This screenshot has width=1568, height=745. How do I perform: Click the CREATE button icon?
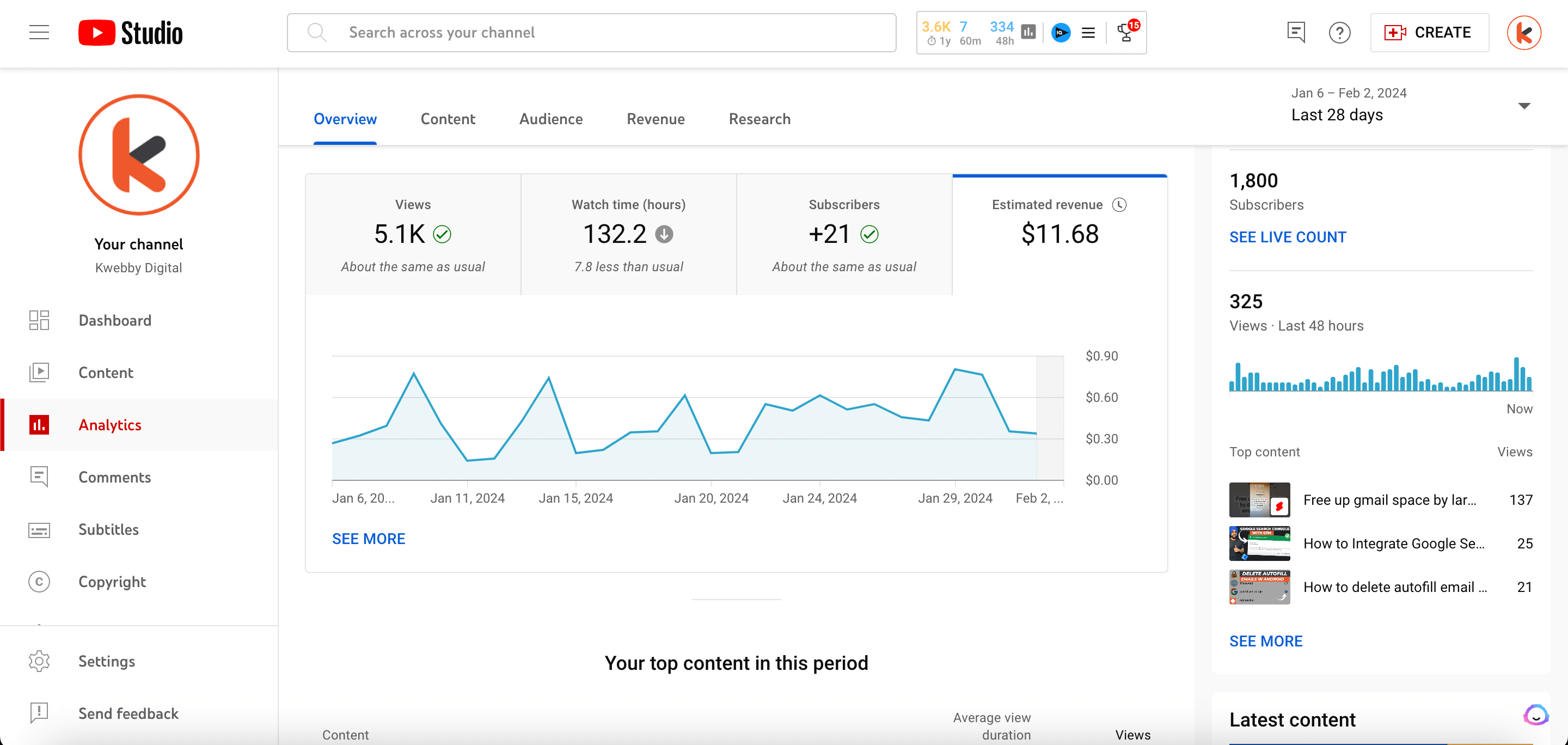click(x=1395, y=32)
